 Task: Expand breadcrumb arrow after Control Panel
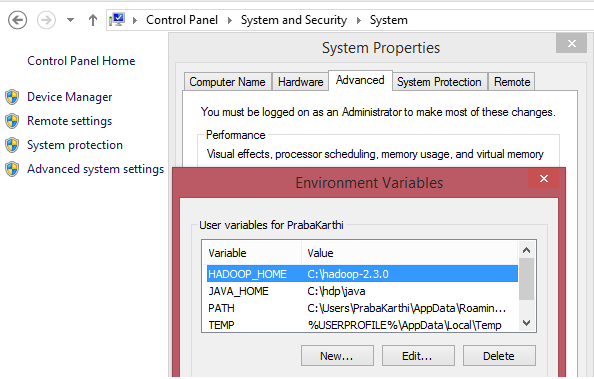[x=230, y=20]
